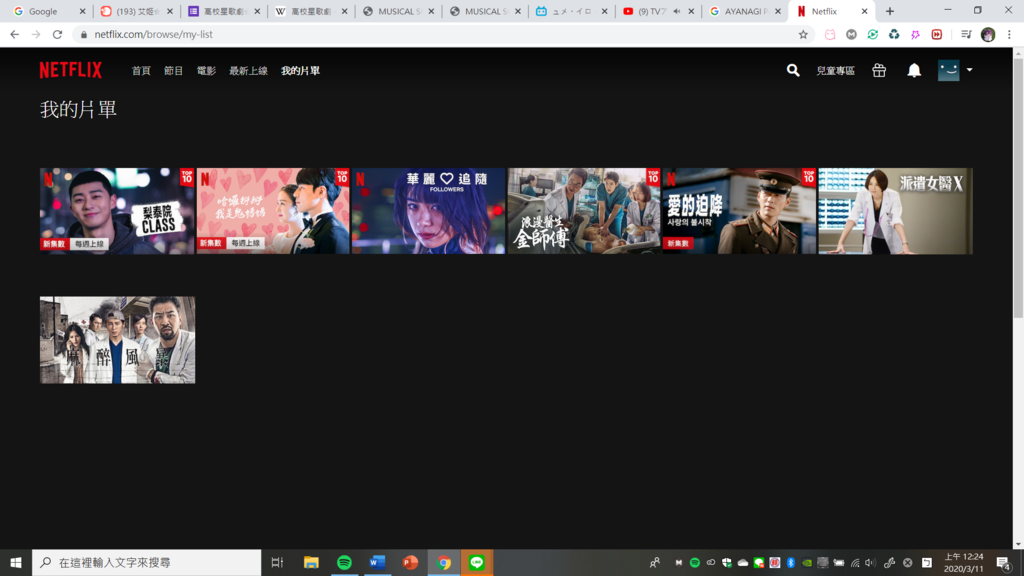Go to 首頁 in Netflix menu
This screenshot has height=576, width=1024.
point(141,71)
